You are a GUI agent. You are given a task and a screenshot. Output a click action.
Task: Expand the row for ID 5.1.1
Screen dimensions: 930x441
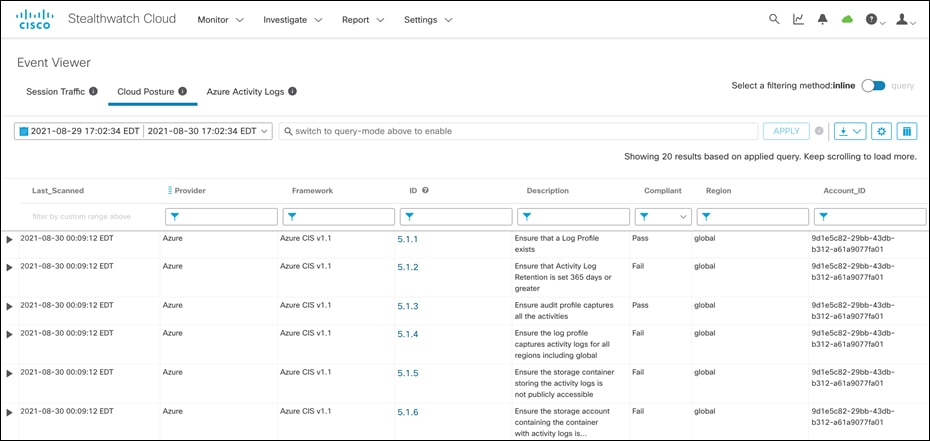coord(10,239)
